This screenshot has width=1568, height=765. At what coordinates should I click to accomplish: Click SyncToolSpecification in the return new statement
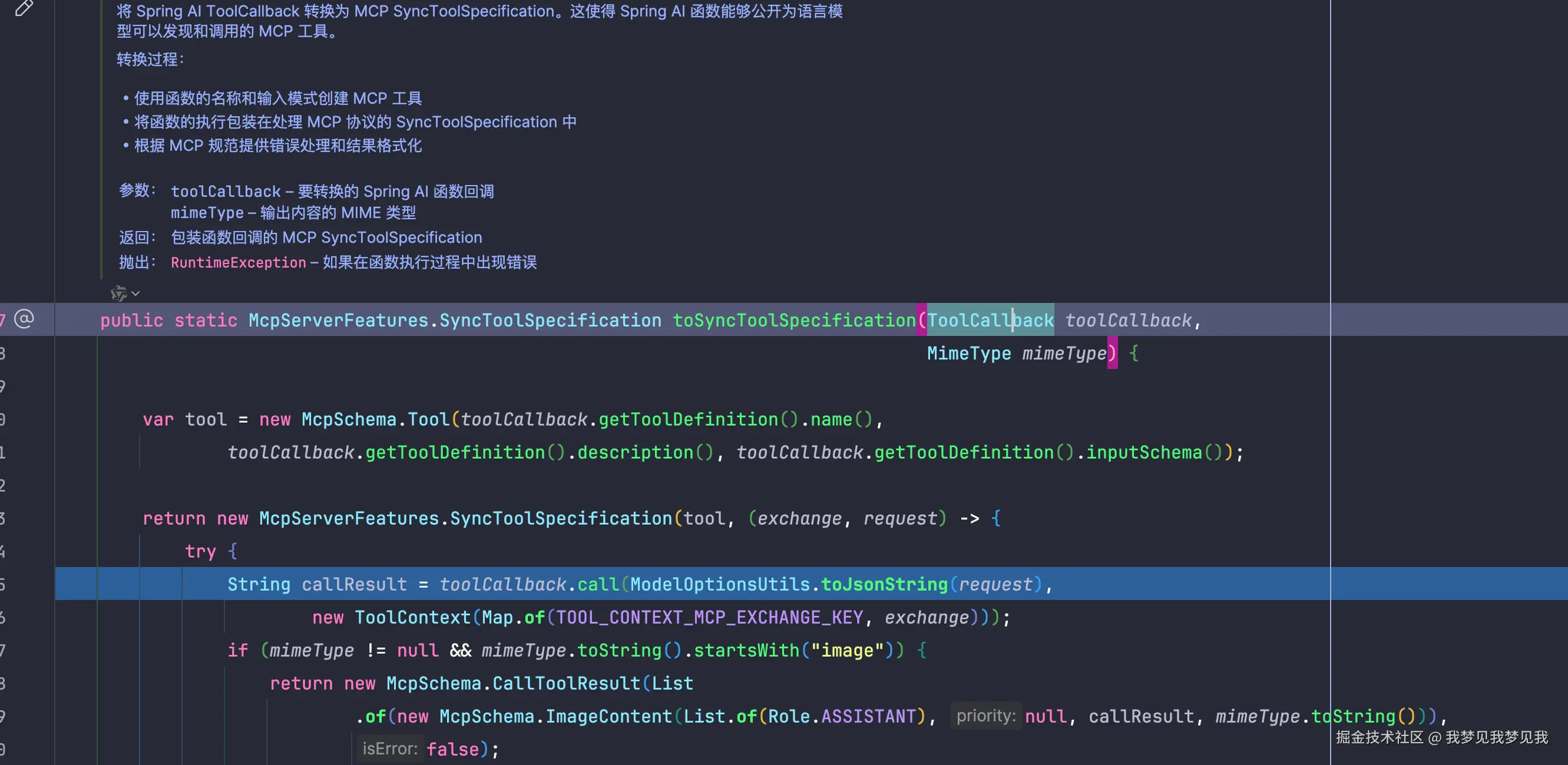561,518
